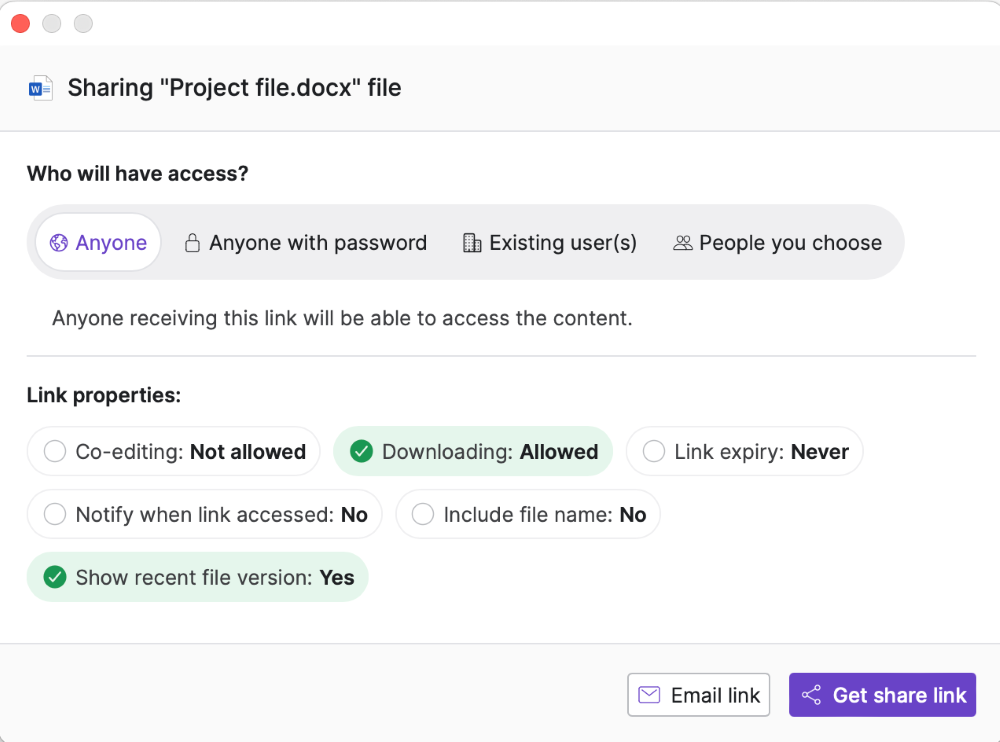Click the people icon for chosen recipients
Image resolution: width=1000 pixels, height=742 pixels.
[x=682, y=242]
